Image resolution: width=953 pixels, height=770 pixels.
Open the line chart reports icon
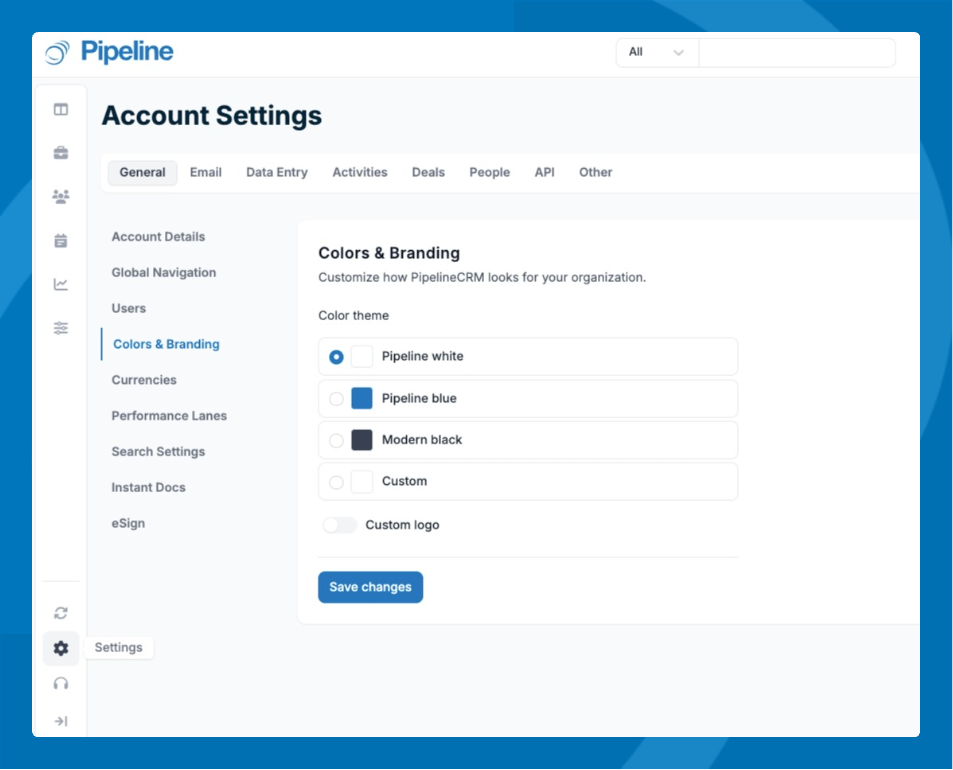click(x=61, y=284)
